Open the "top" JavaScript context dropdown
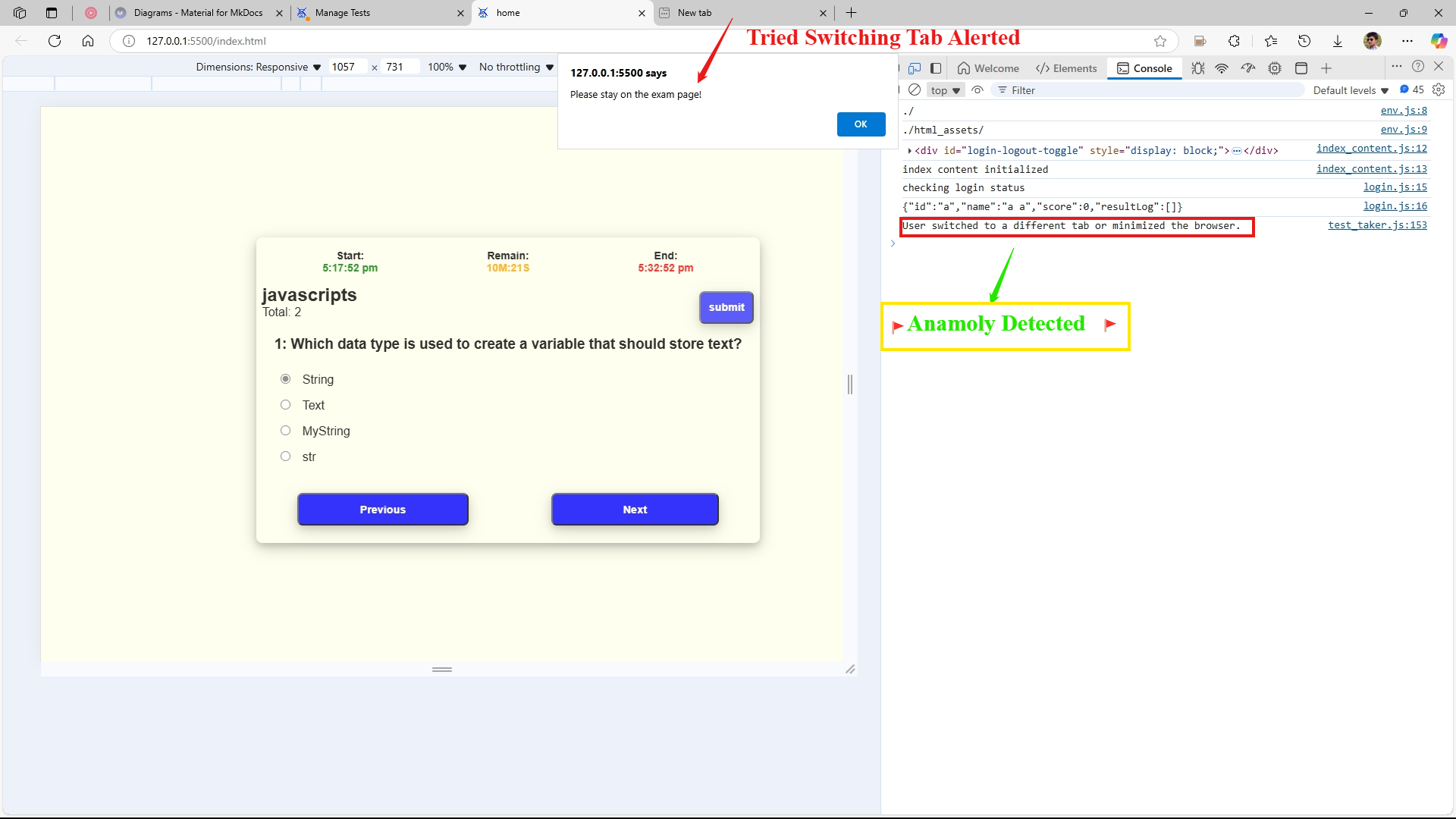The image size is (1456, 819). [x=945, y=90]
